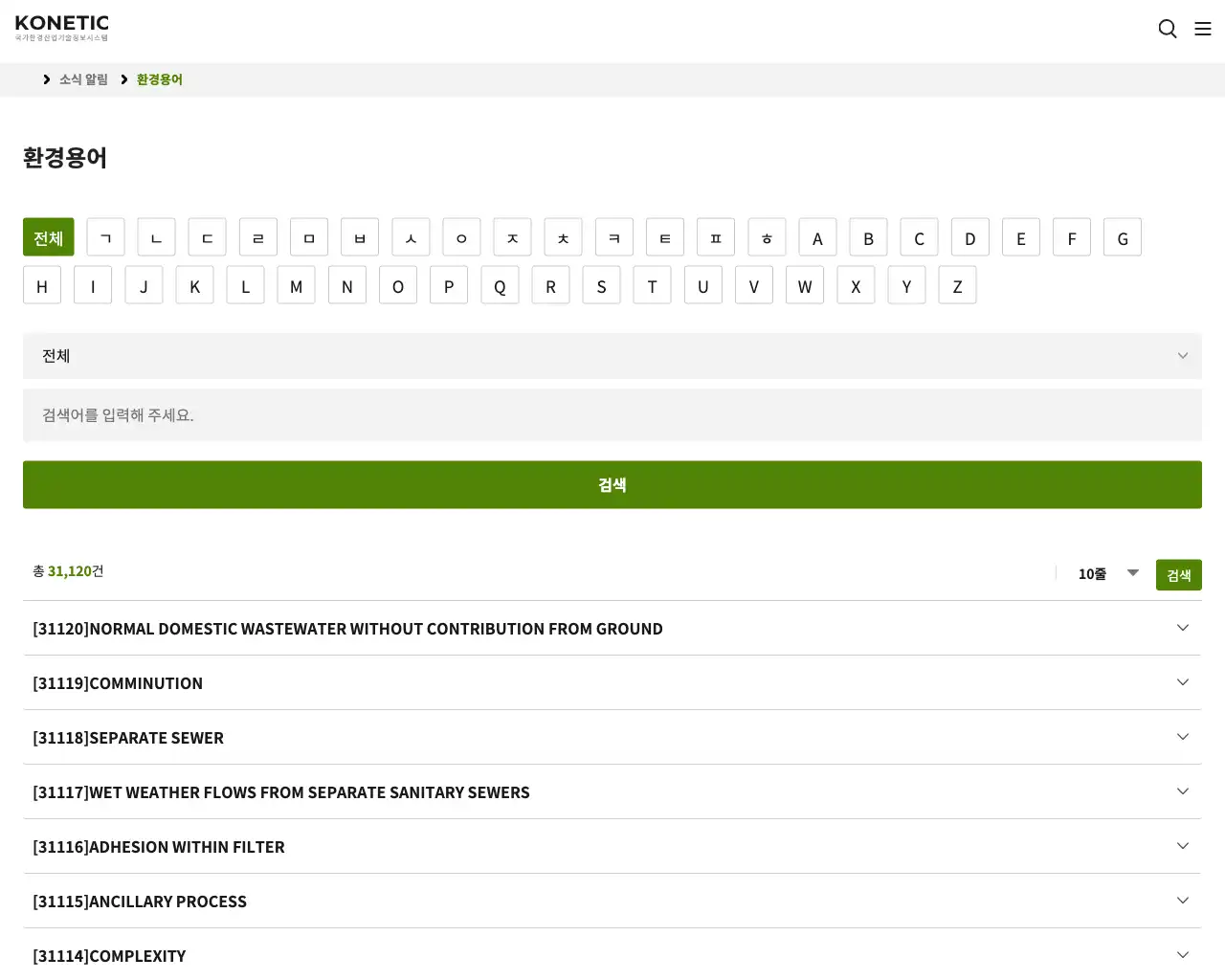Filter terms by letter R
The image size is (1225, 980).
click(550, 285)
